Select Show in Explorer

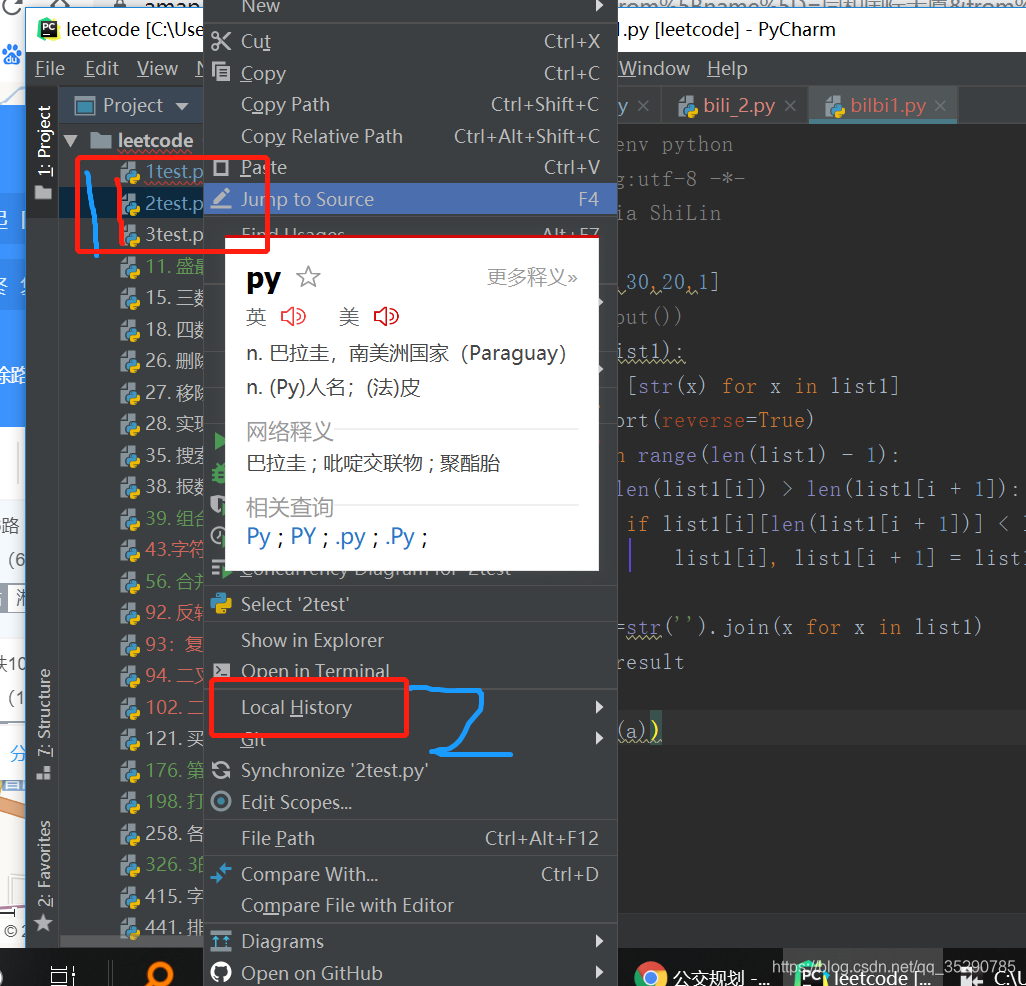pos(410,640)
